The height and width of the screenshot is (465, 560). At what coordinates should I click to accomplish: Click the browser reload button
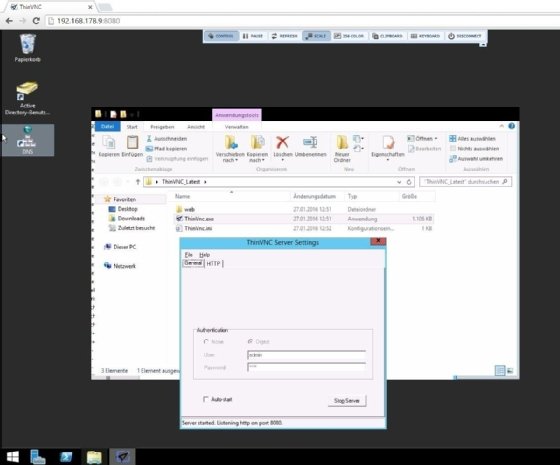36,21
